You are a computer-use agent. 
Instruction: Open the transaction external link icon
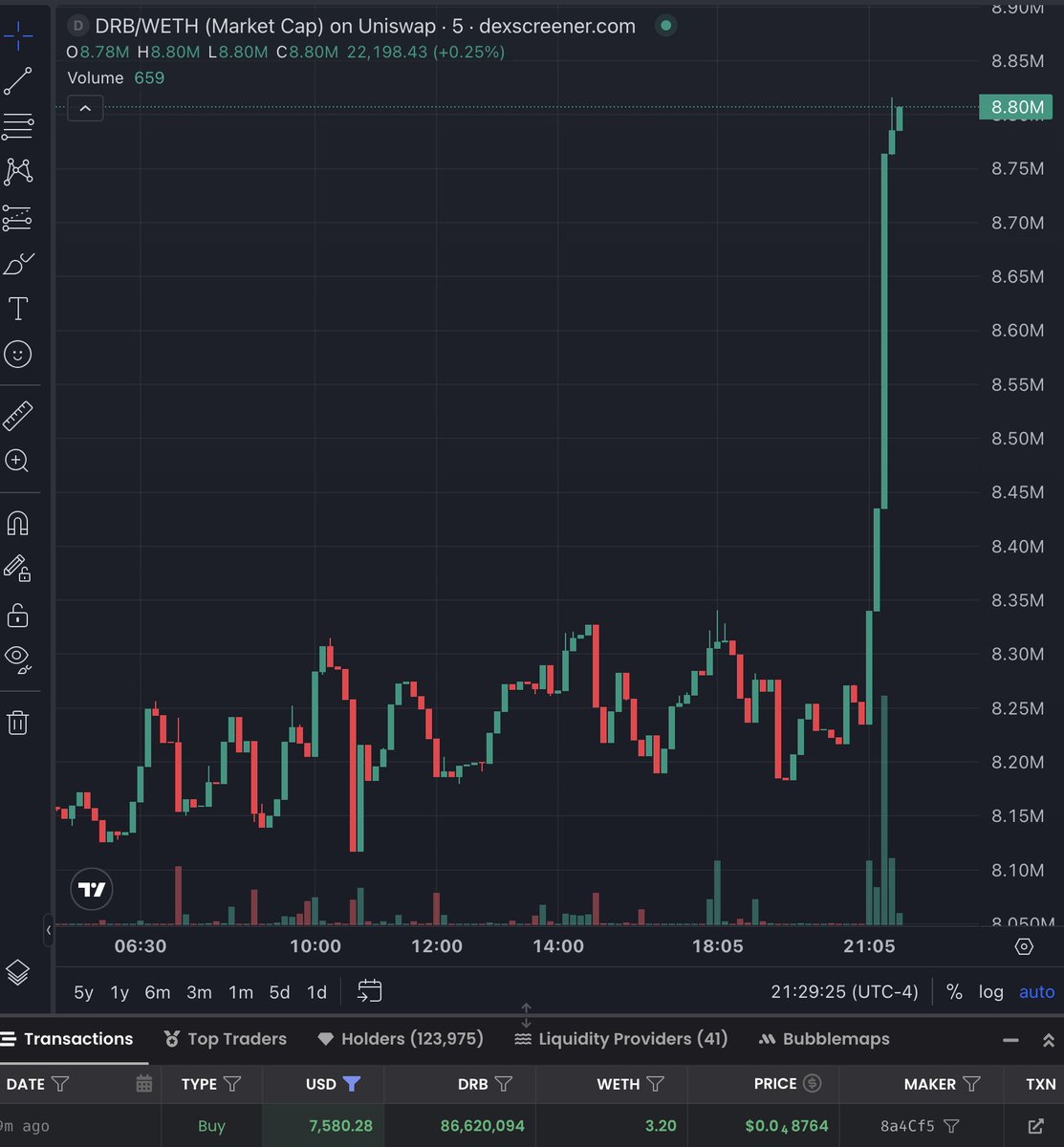click(1034, 1126)
